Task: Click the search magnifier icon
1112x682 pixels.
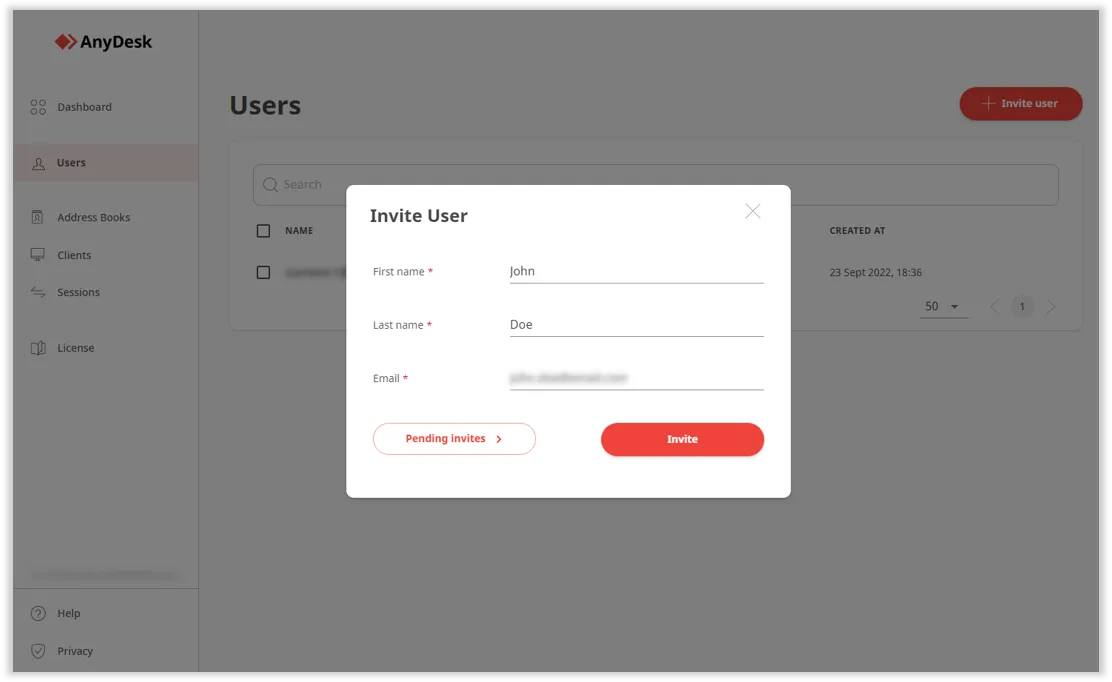Action: tap(270, 185)
